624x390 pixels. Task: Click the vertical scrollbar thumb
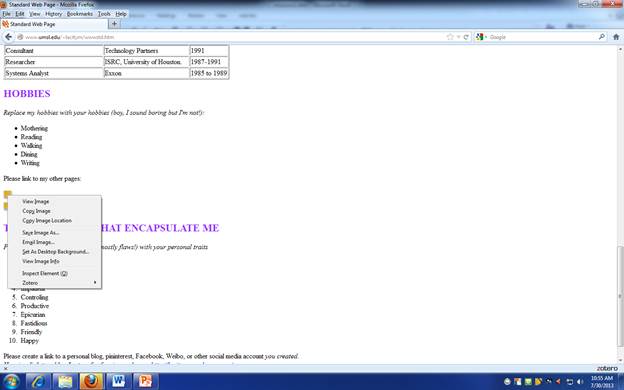coord(620,296)
